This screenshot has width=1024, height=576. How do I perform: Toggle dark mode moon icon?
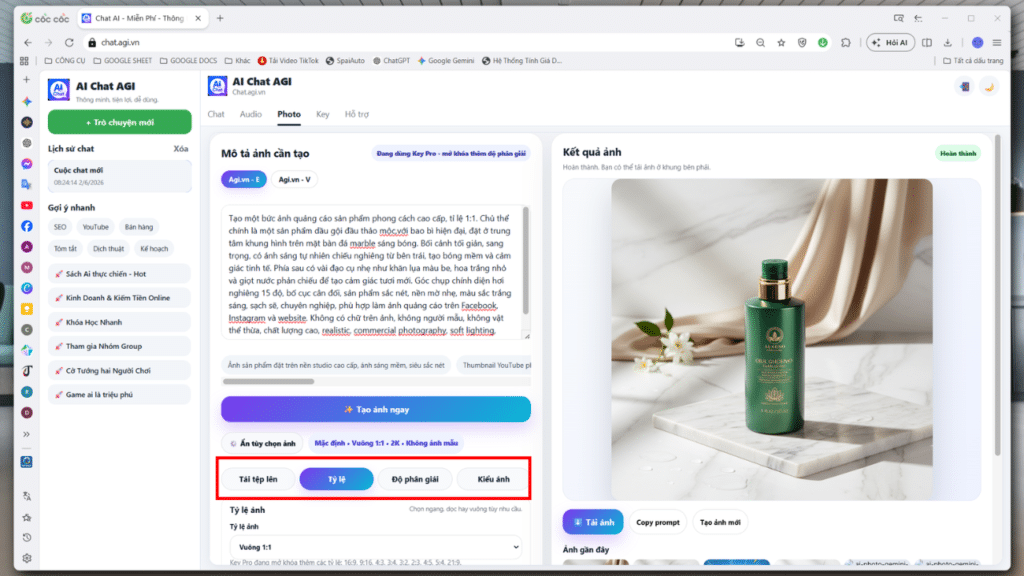989,87
